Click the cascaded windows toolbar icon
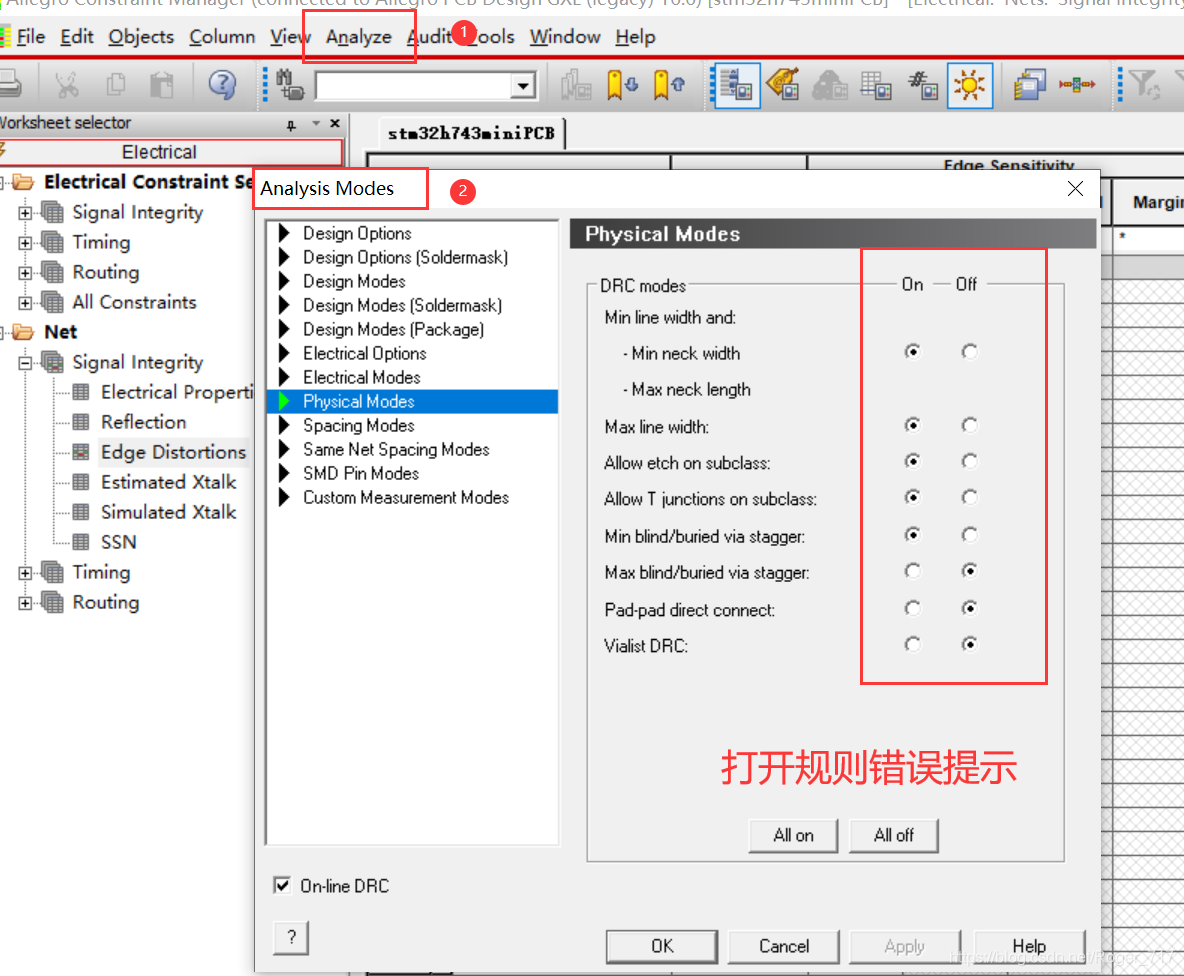Screen dimensions: 1184x976 [1029, 86]
